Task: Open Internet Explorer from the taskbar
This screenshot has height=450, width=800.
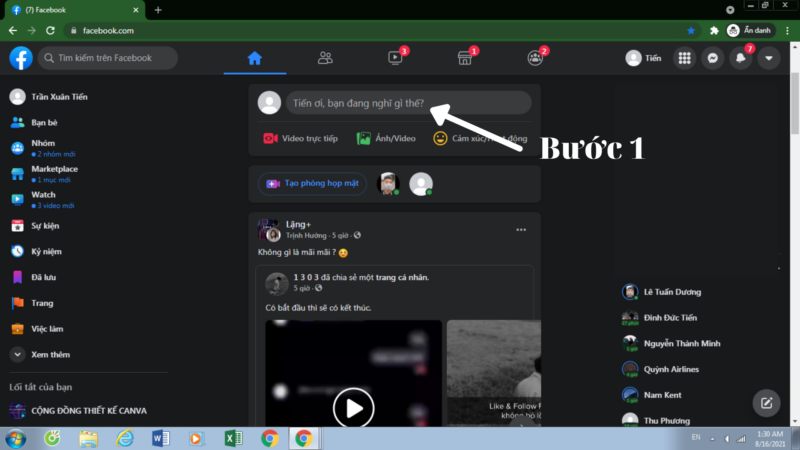Action: (124, 439)
